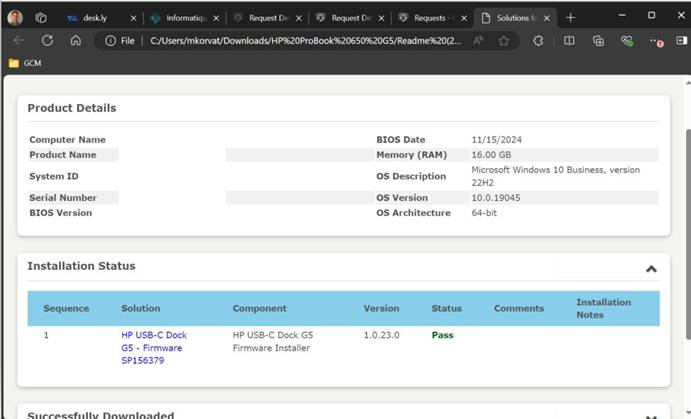Open the sidebar icon at toolbar end

point(681,41)
